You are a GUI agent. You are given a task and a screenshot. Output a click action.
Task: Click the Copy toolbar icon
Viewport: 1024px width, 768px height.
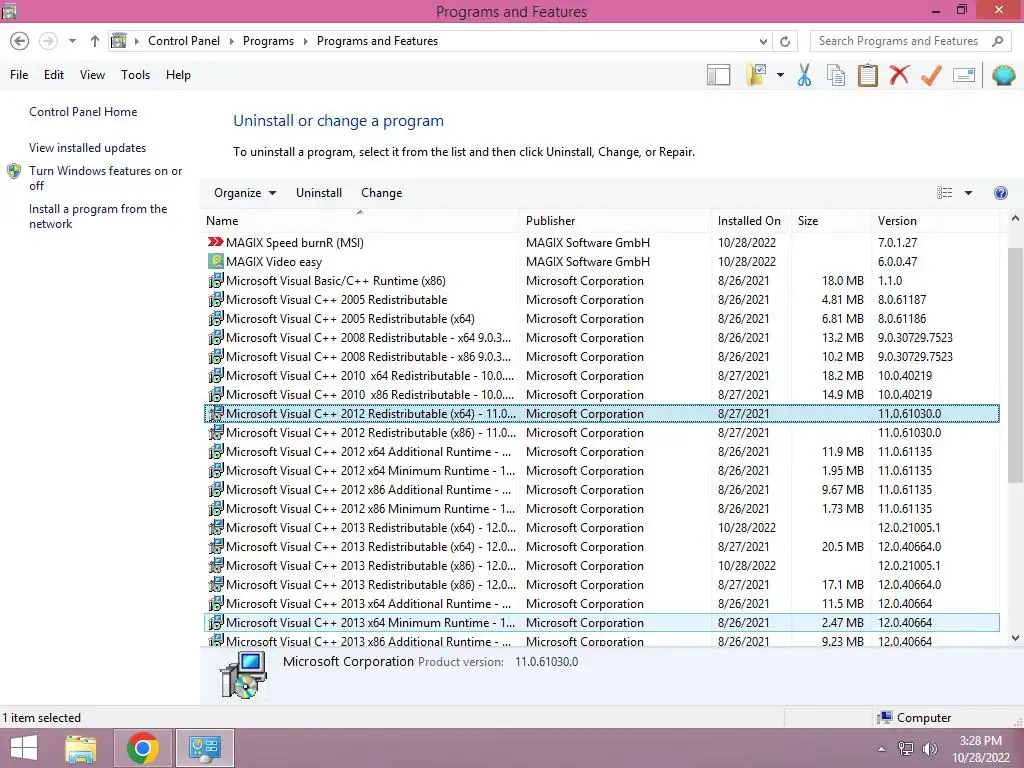[836, 74]
